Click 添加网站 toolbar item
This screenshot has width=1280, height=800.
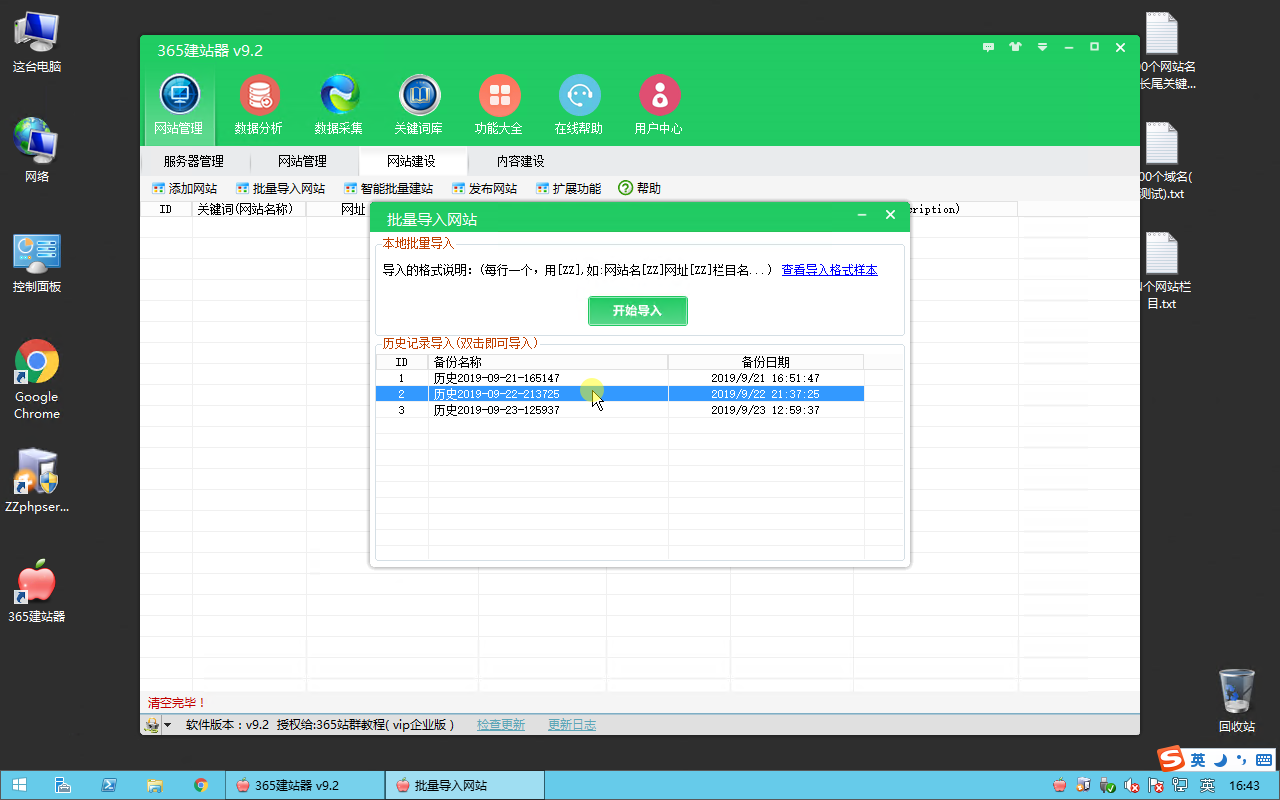click(x=184, y=188)
